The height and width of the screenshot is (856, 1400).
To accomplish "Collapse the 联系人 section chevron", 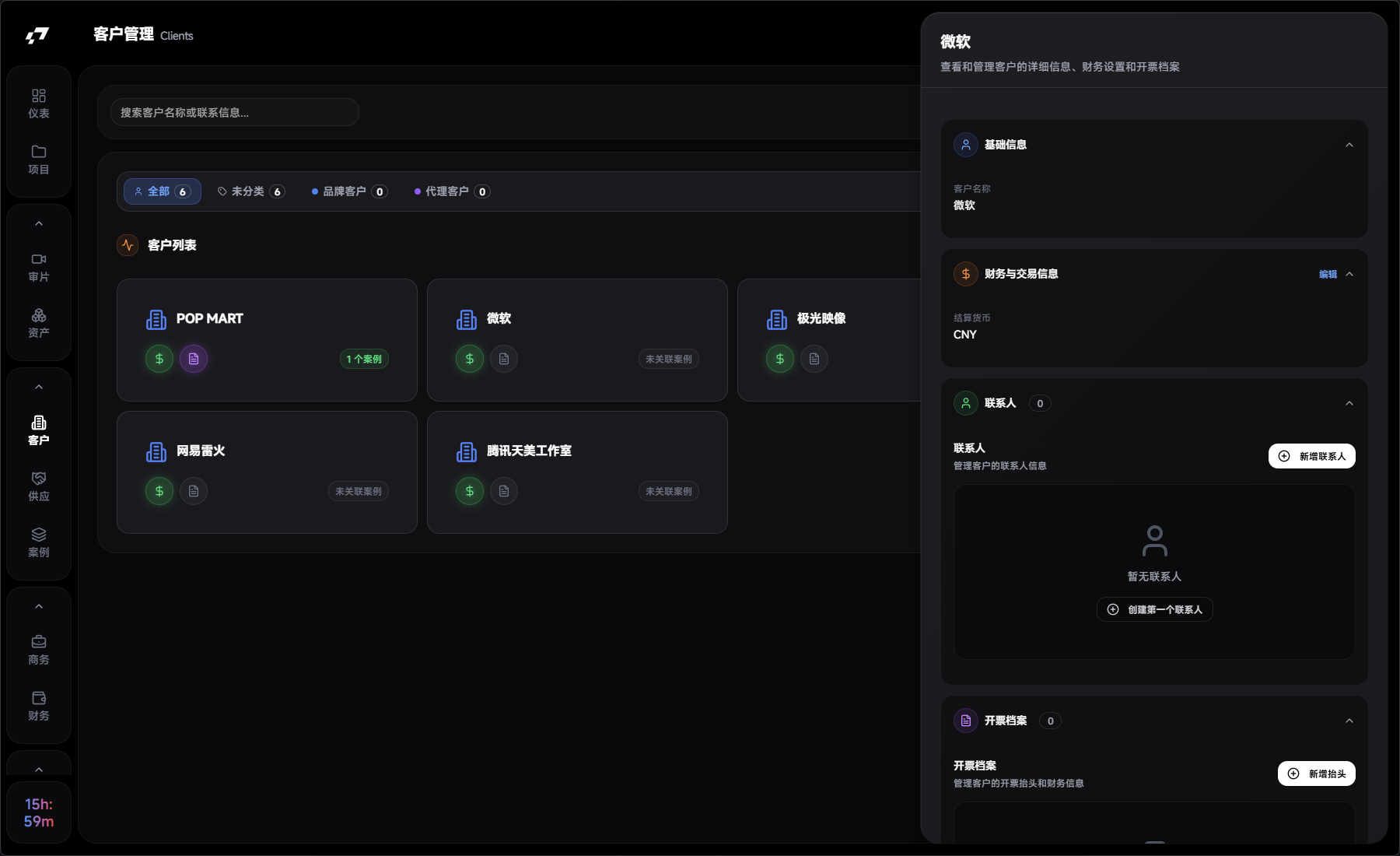I will pyautogui.click(x=1349, y=403).
